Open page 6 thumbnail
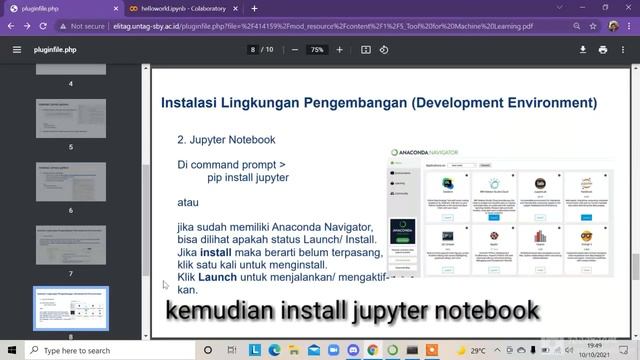Viewport: 640px width, 360px height. click(x=71, y=182)
